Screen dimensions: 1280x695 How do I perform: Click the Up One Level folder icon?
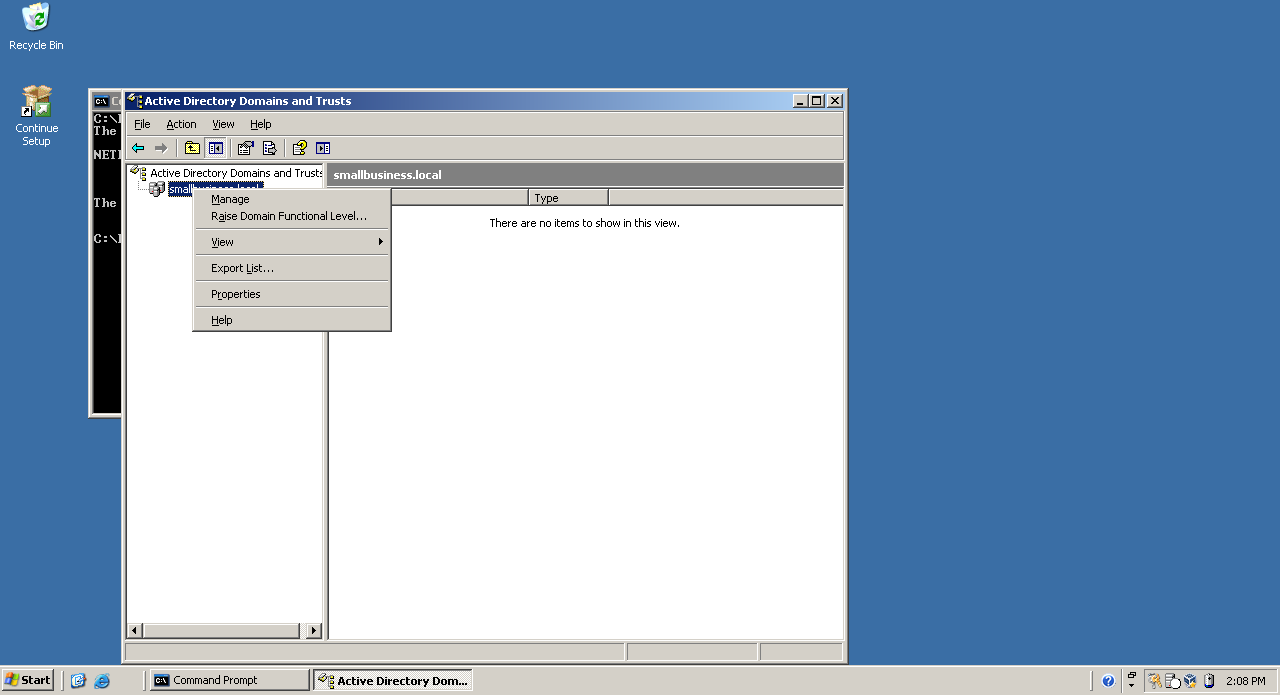point(192,148)
